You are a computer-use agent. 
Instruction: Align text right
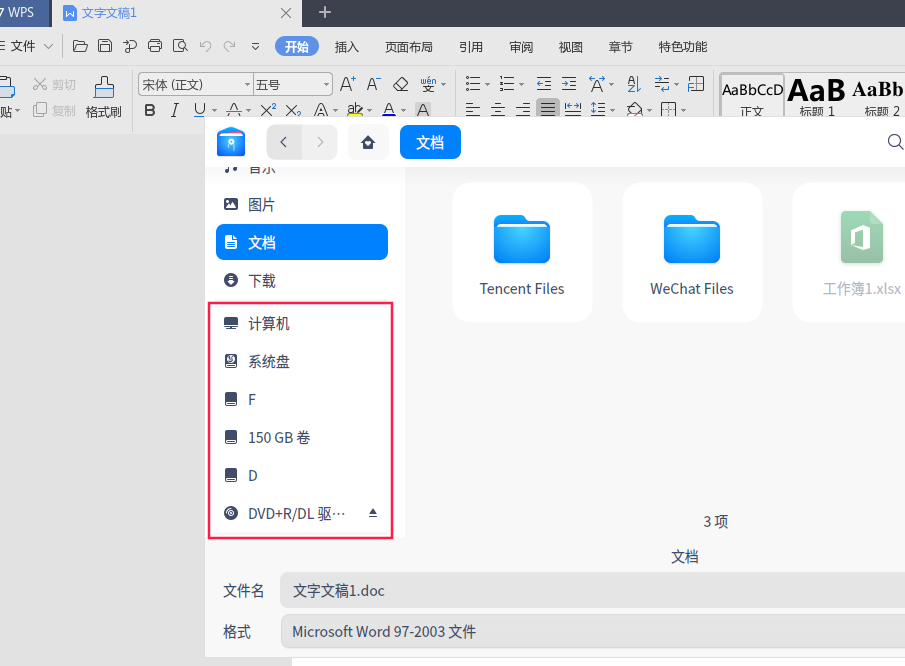pyautogui.click(x=523, y=110)
